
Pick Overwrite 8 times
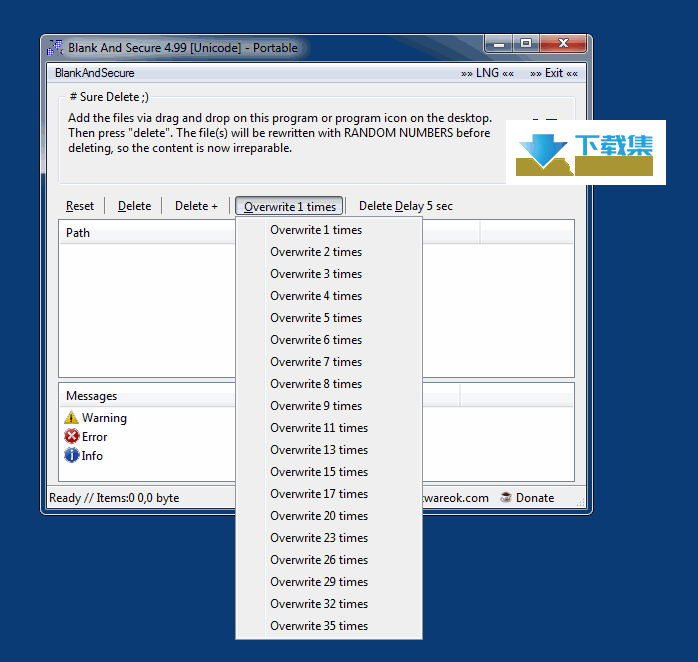[x=329, y=384]
